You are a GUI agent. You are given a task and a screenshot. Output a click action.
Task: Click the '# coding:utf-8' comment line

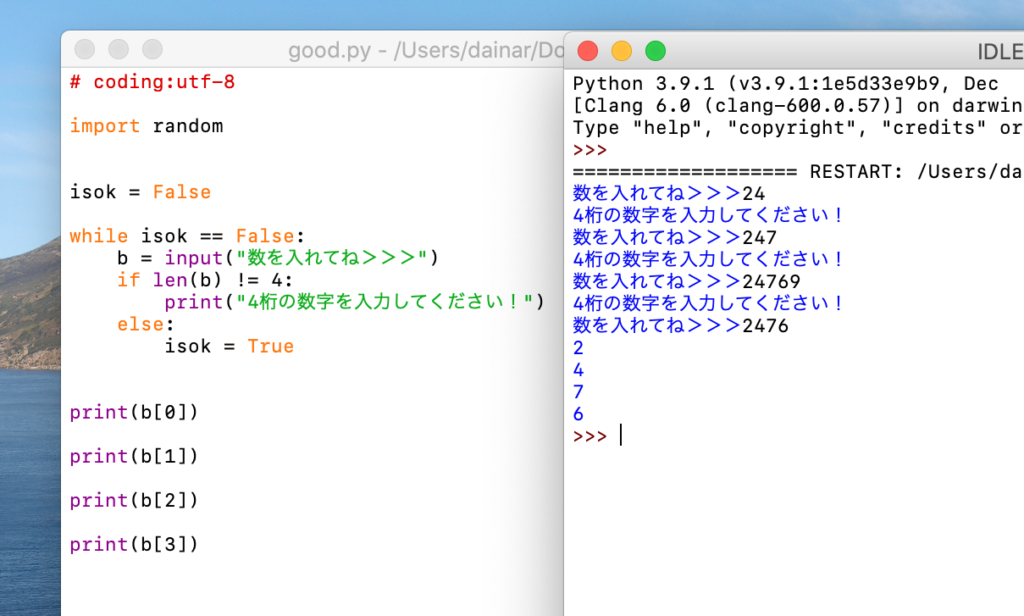[x=152, y=82]
